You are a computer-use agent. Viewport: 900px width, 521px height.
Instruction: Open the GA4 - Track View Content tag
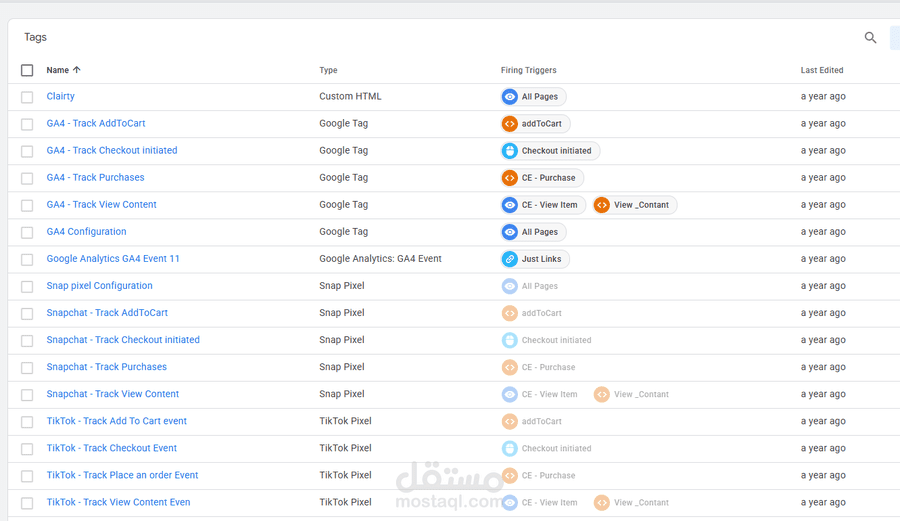[x=102, y=204]
